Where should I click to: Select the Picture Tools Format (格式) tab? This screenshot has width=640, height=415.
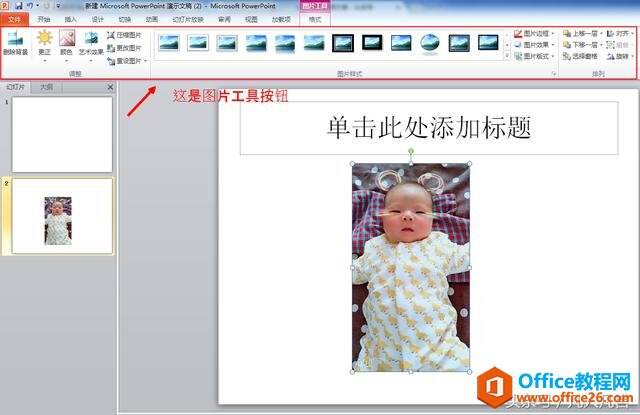(315, 19)
